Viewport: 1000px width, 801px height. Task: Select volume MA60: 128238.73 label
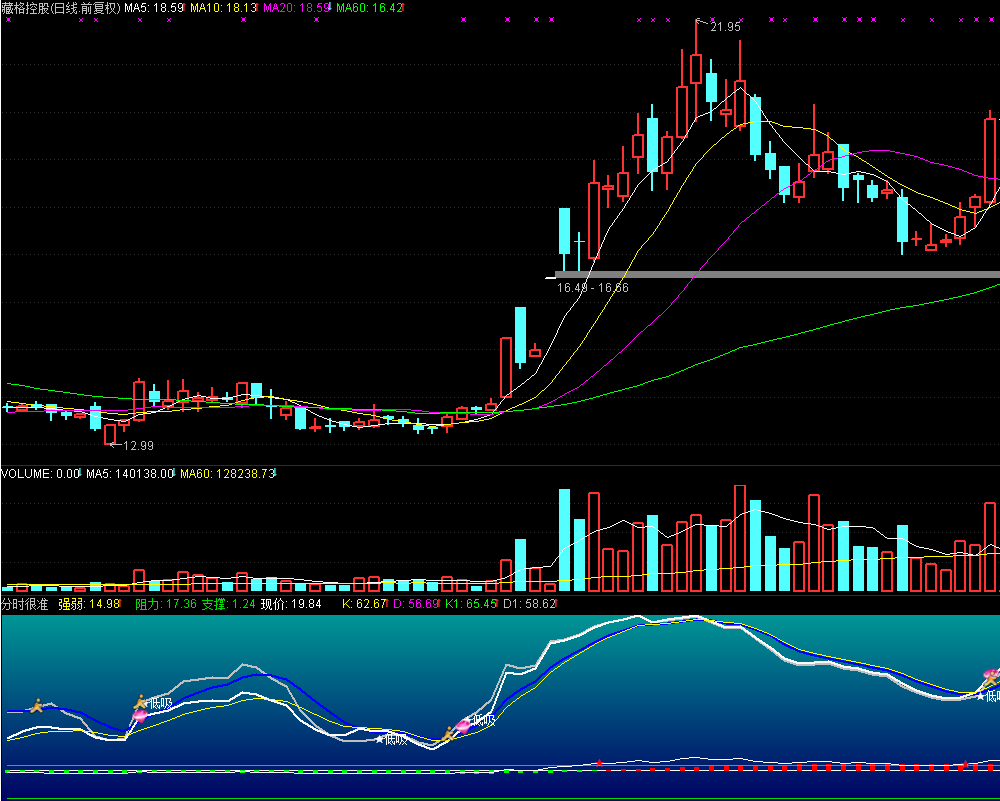[228, 474]
